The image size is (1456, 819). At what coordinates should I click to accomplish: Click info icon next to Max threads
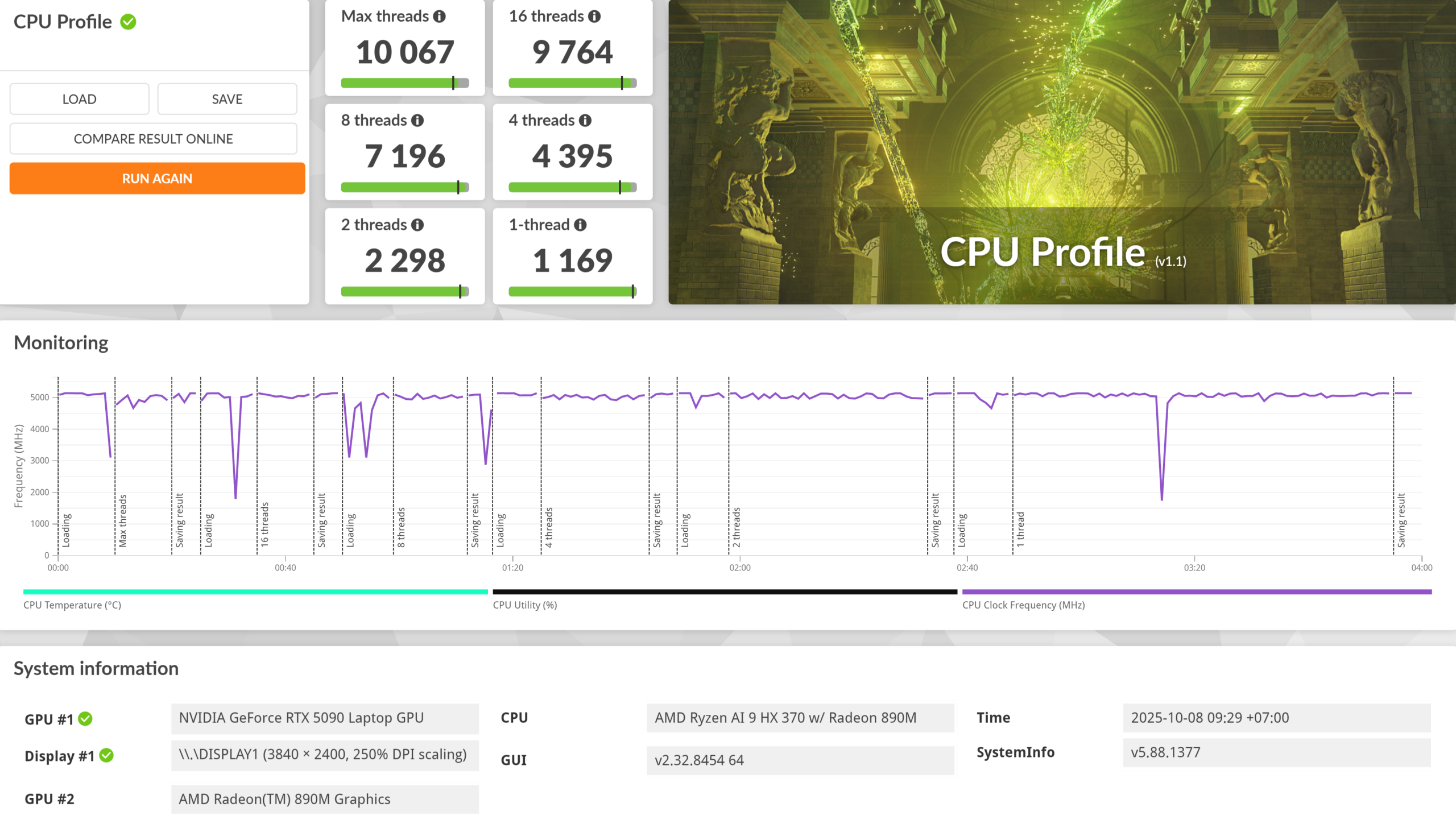point(439,16)
